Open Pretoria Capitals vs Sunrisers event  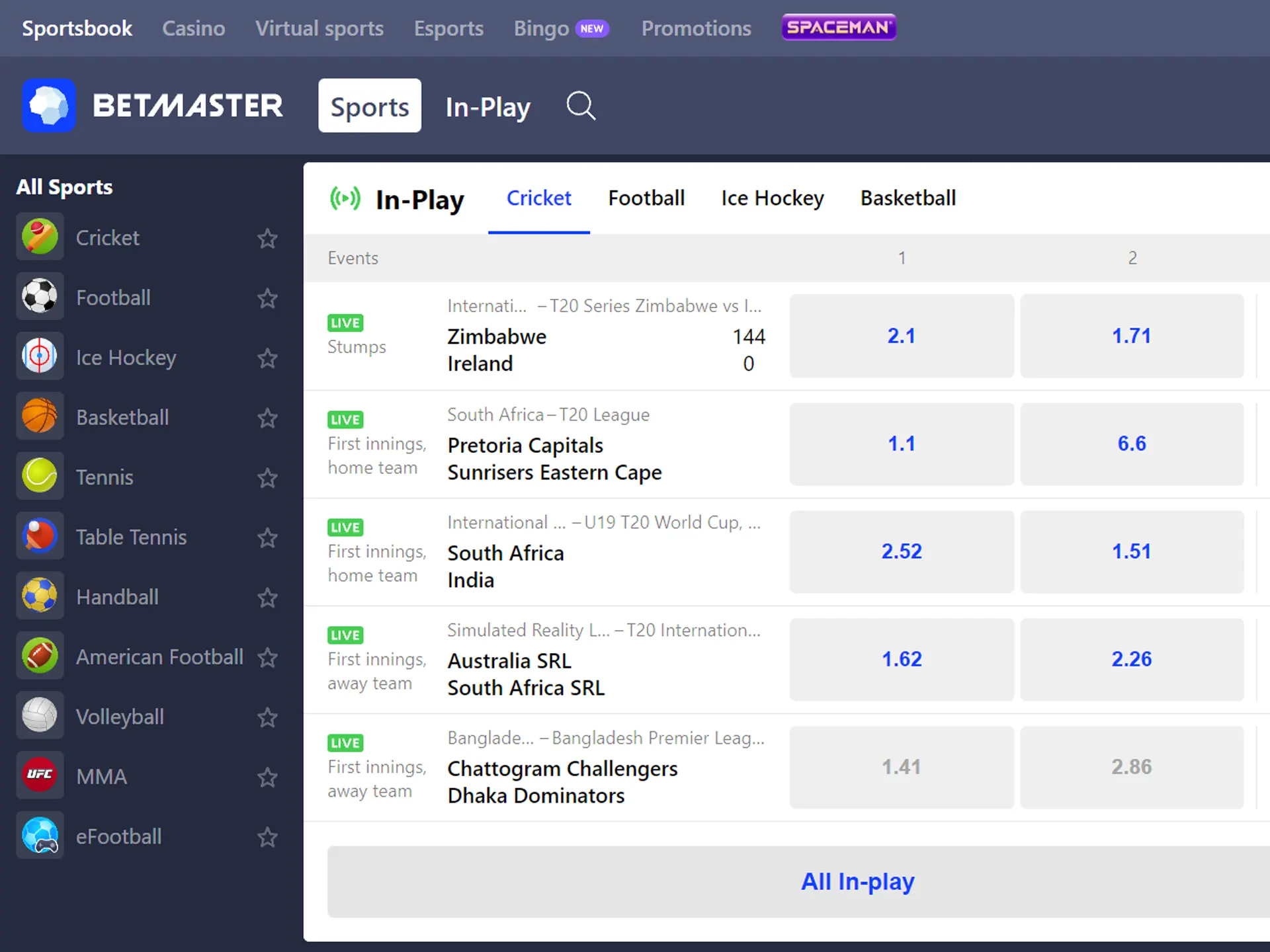coord(554,459)
